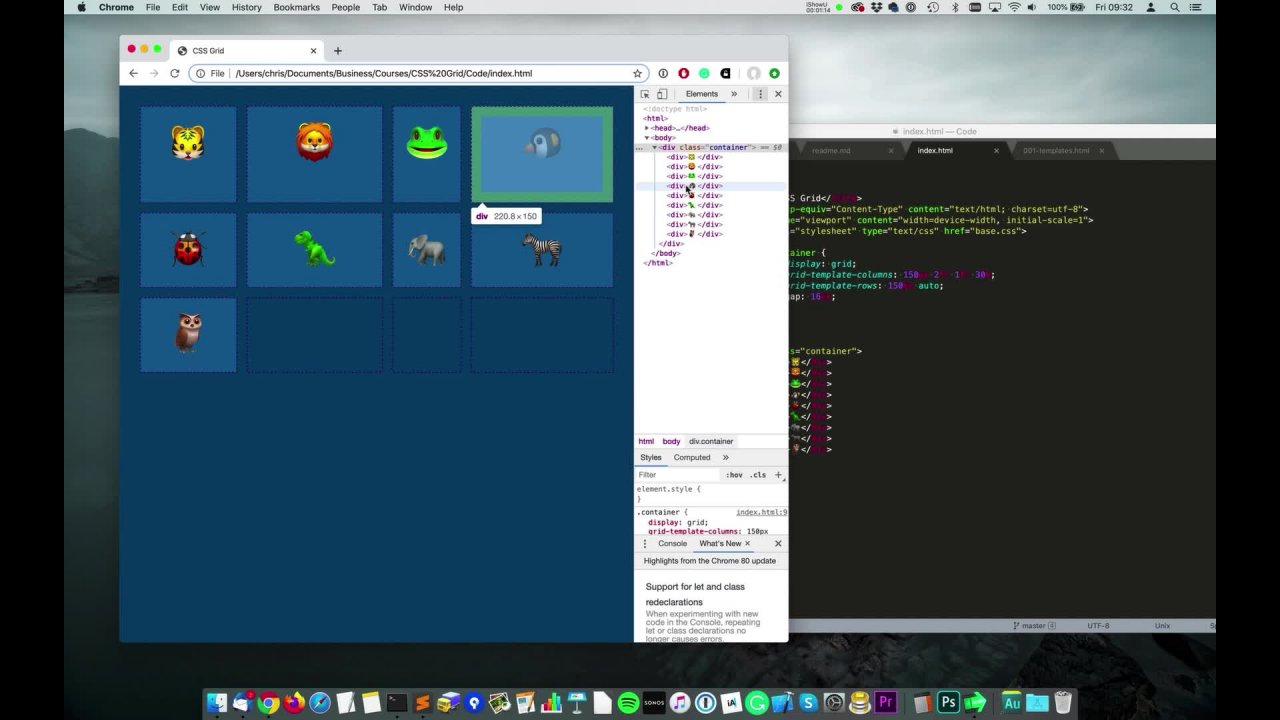Select the closing /body tag line

(x=667, y=253)
